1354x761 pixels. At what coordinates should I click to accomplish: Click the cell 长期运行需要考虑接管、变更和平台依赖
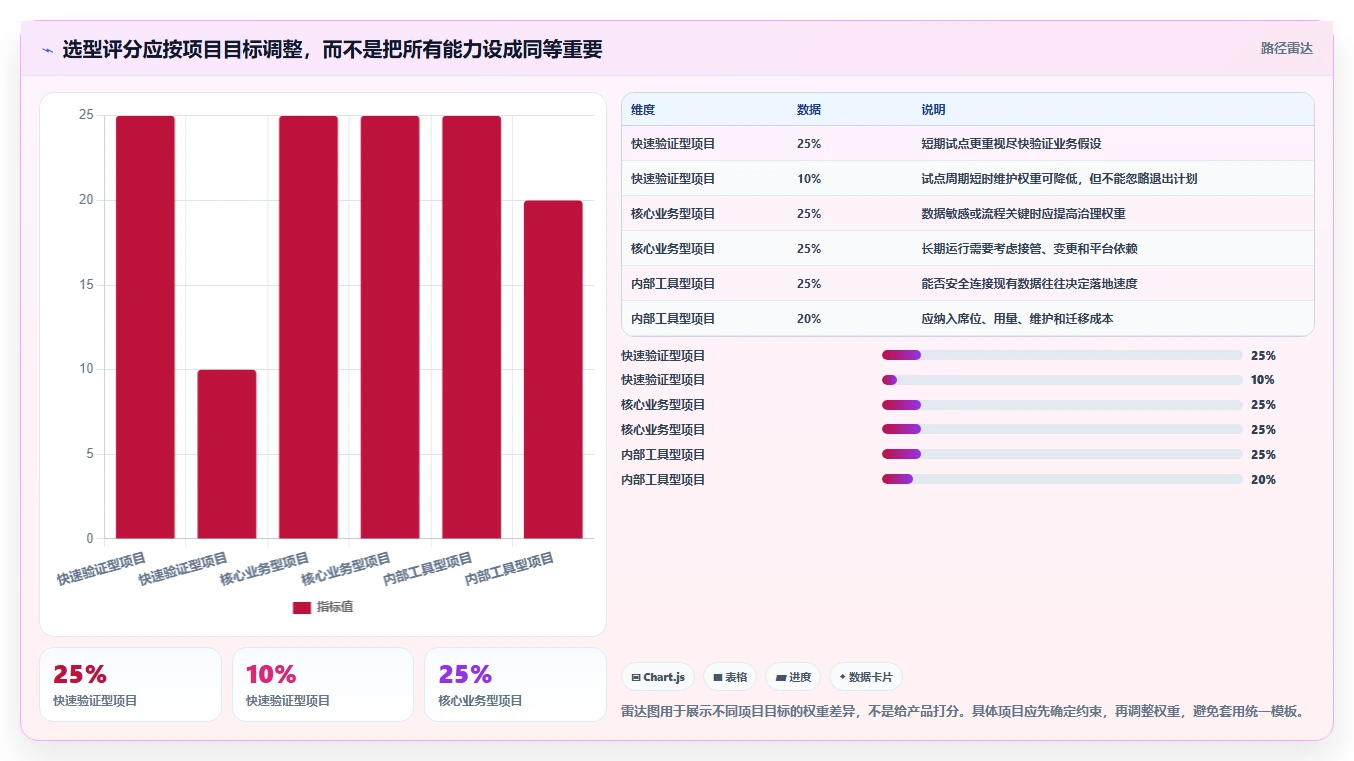1029,249
